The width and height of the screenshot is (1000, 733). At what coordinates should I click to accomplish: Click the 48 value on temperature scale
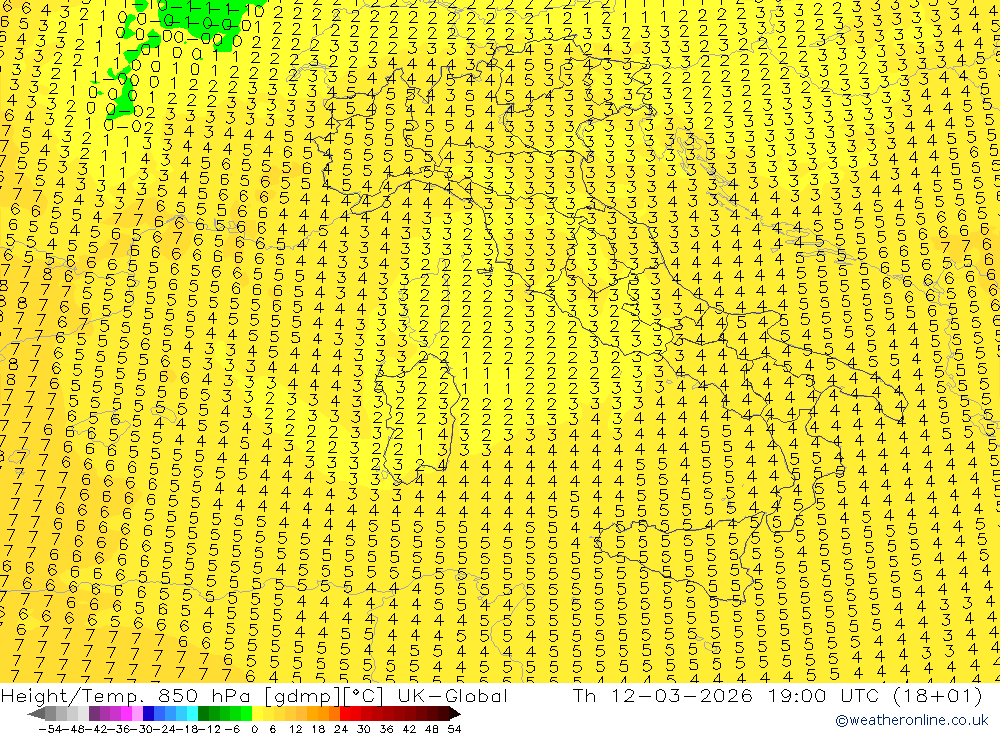[x=431, y=729]
